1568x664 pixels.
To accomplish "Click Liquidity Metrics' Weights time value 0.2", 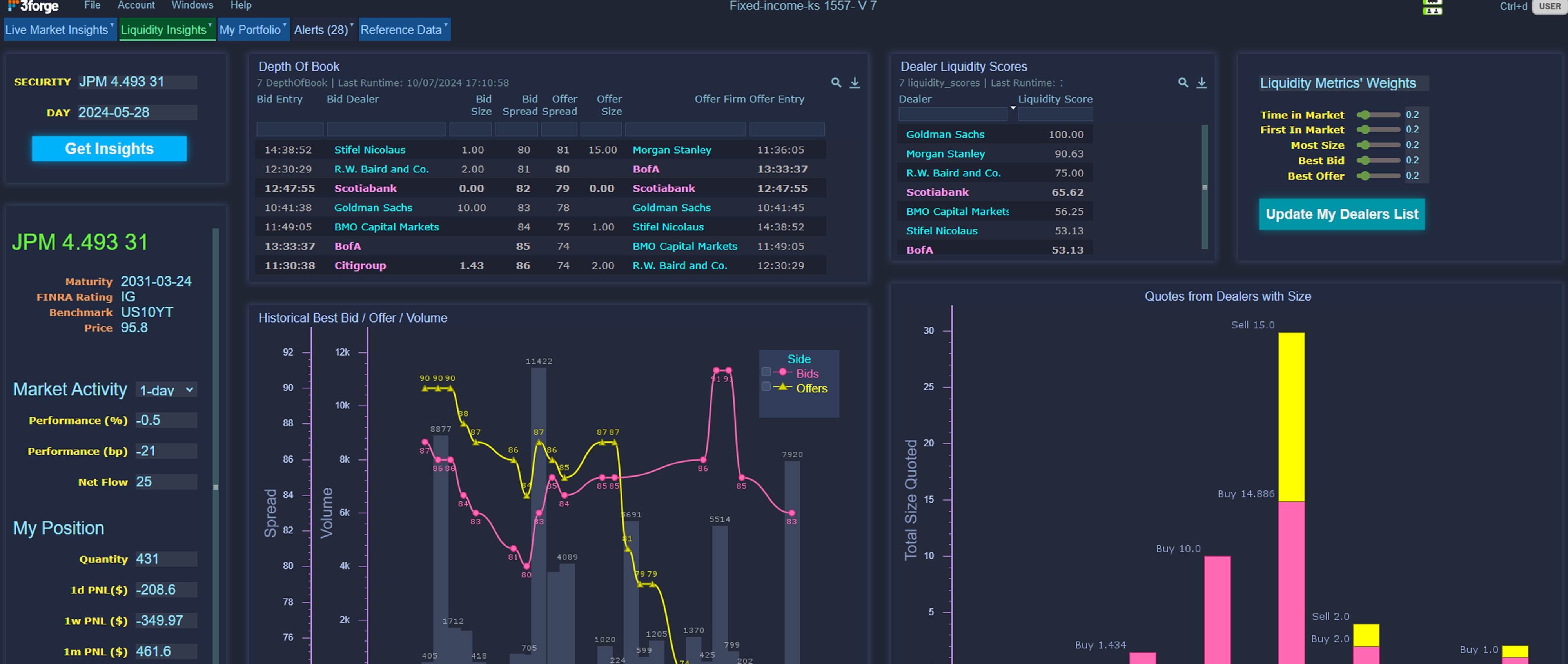I will [x=1412, y=115].
